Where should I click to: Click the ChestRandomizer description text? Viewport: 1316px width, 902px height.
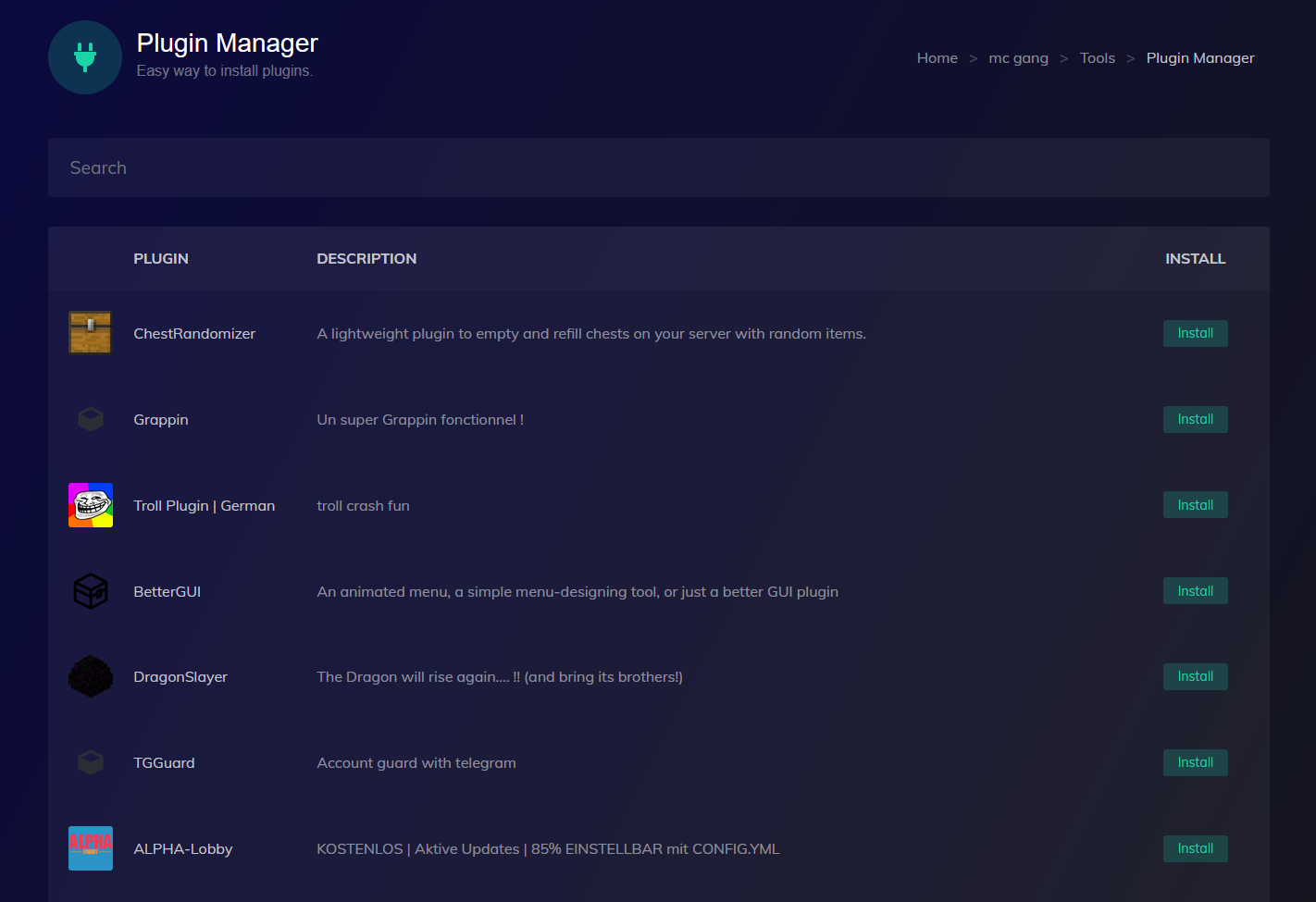point(591,334)
